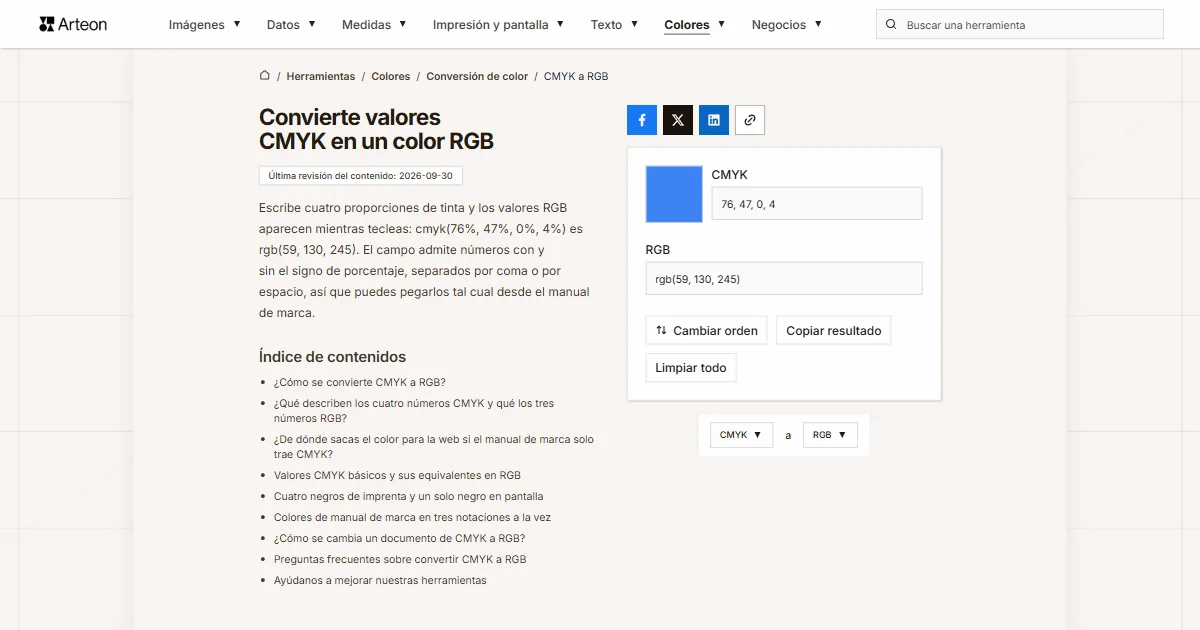Open '¿Qué describen los cuatro números' link
The width and height of the screenshot is (1200, 630).
(x=414, y=411)
